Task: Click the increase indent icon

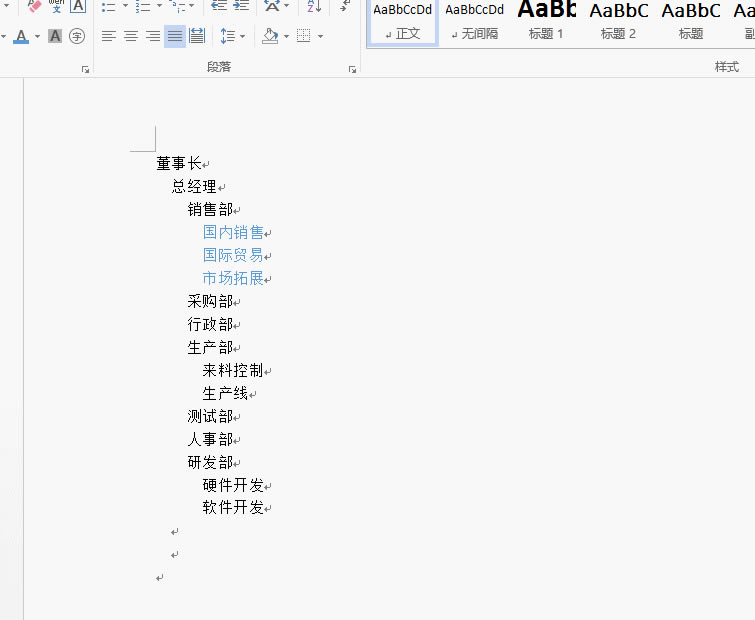Action: pos(243,6)
